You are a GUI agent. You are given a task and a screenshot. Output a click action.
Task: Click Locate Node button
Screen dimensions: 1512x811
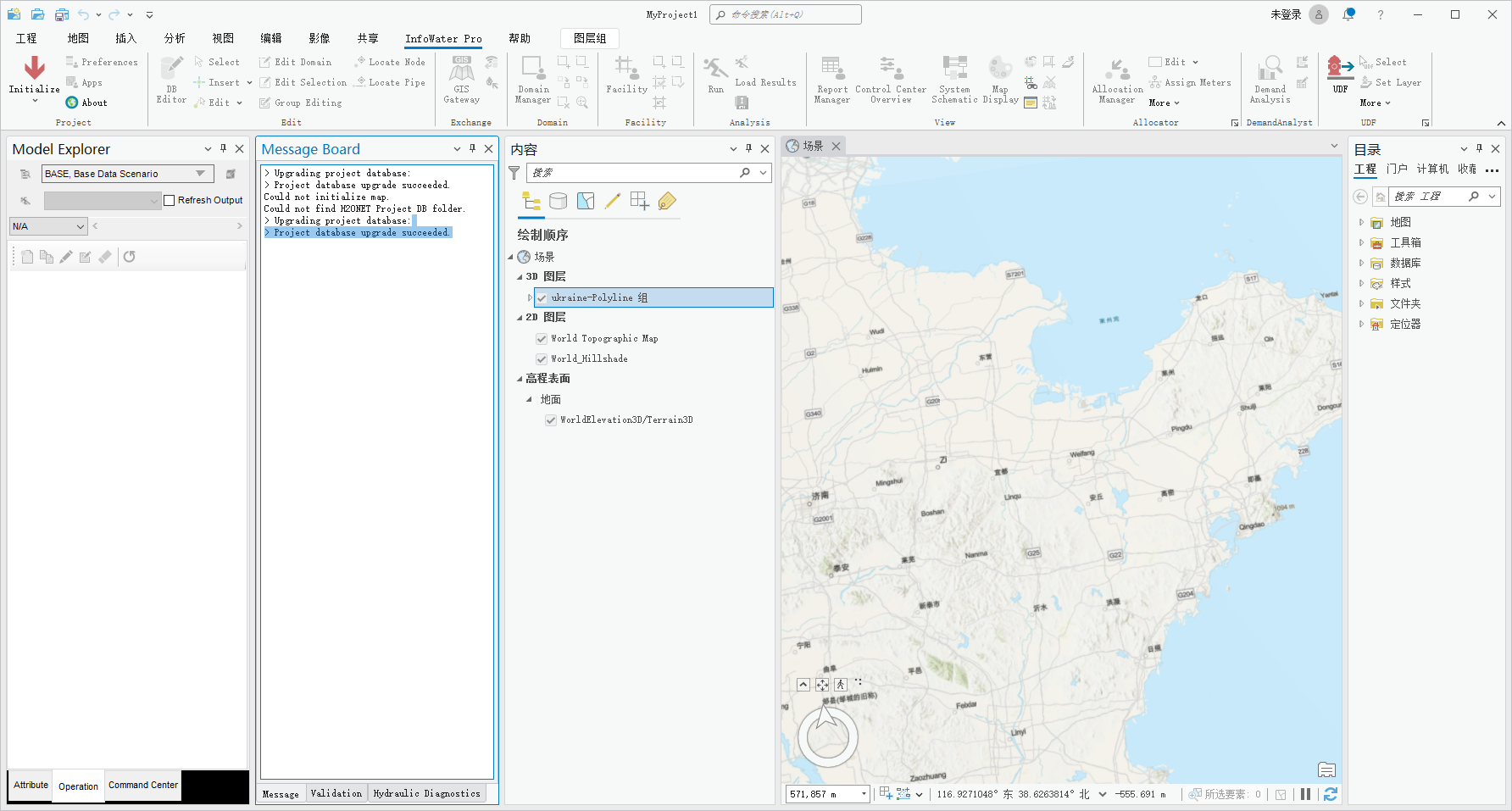(390, 62)
